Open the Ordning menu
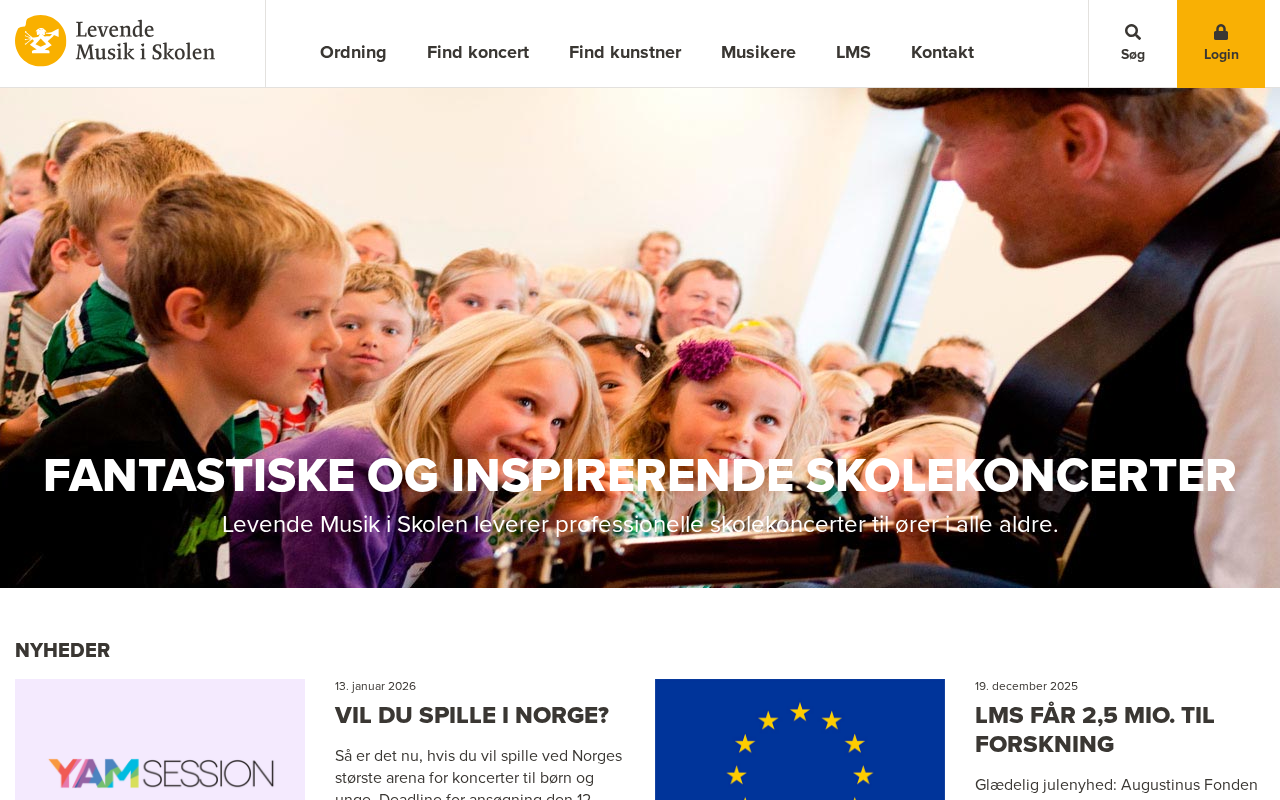This screenshot has height=800, width=1280. [353, 52]
